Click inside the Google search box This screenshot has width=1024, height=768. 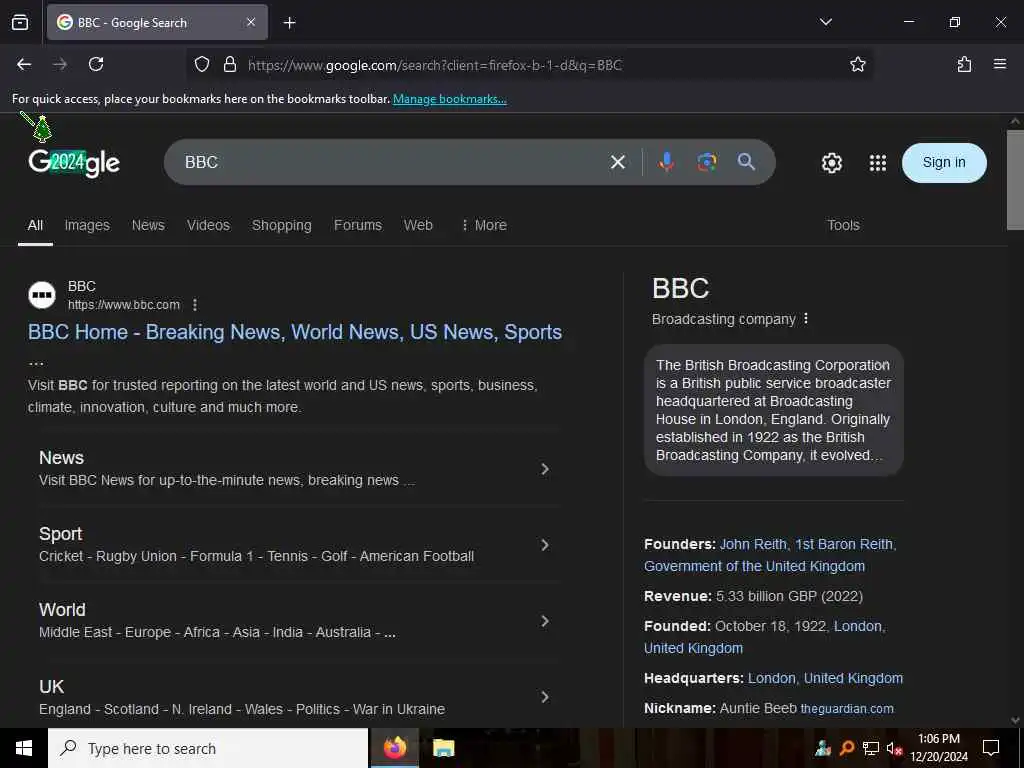click(392, 162)
